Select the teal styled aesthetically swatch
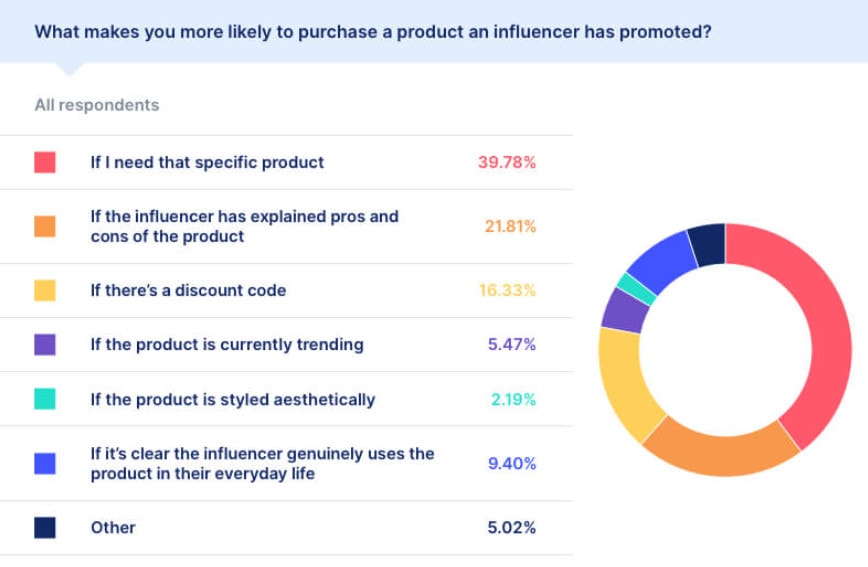The image size is (868, 567). [x=45, y=399]
